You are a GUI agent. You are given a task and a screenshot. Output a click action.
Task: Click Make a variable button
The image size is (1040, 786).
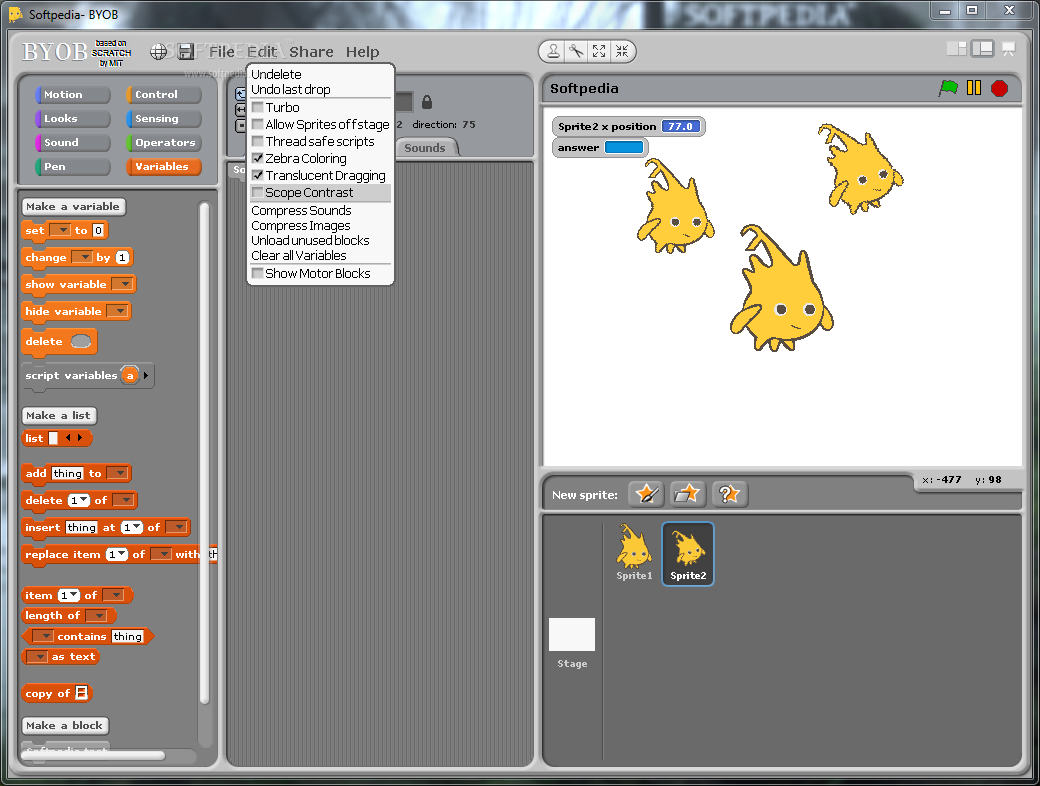[x=73, y=207]
